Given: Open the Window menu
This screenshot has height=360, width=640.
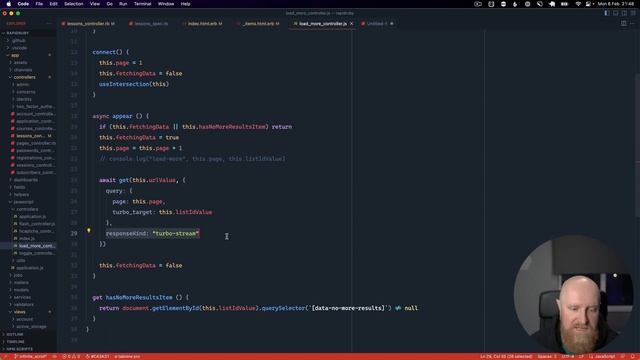Looking at the screenshot, I should 166,4.
